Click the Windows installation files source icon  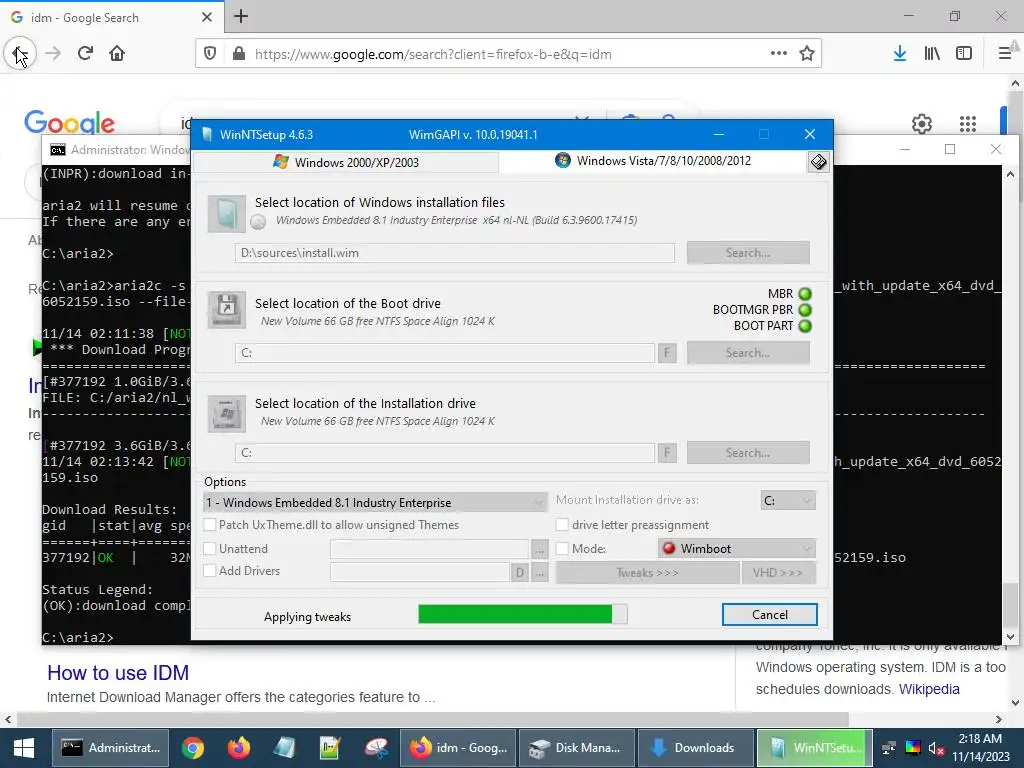coord(227,214)
